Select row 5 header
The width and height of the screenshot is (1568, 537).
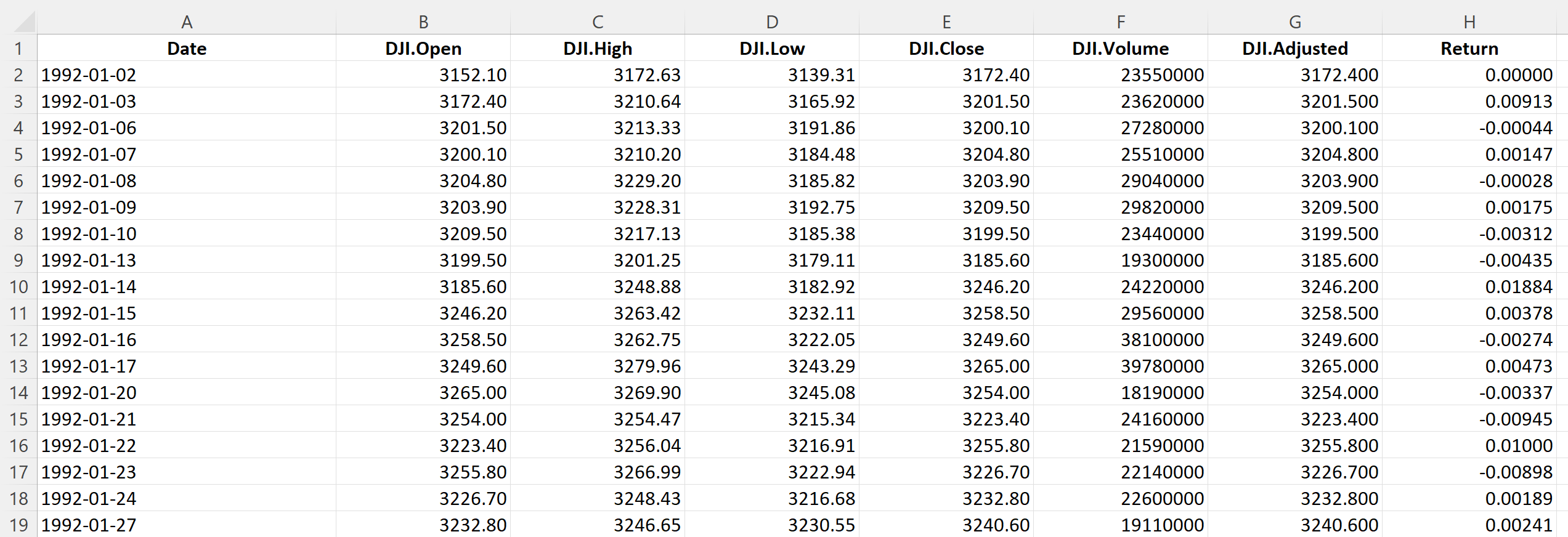pos(18,154)
